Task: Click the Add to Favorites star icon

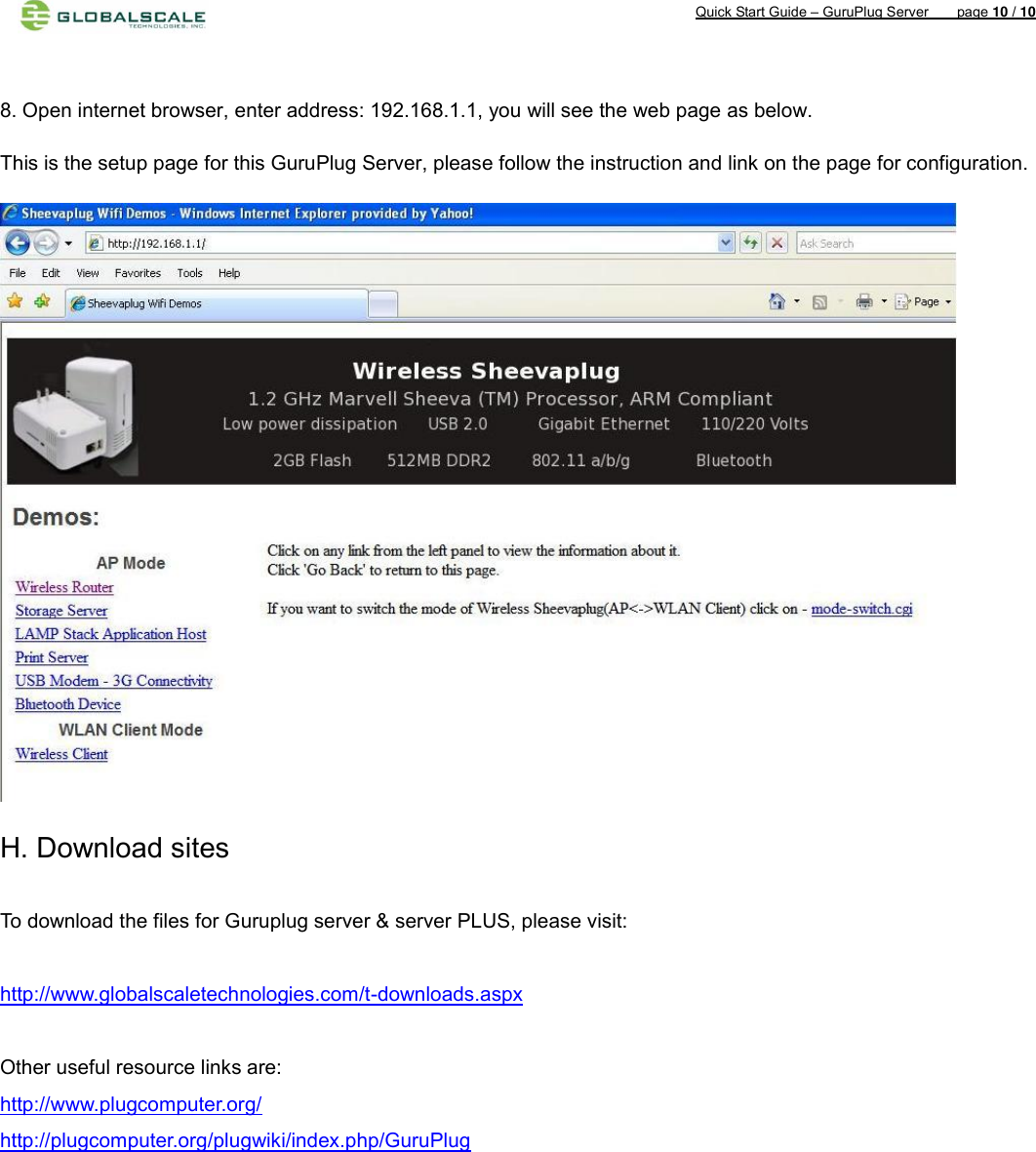Action: [42, 301]
